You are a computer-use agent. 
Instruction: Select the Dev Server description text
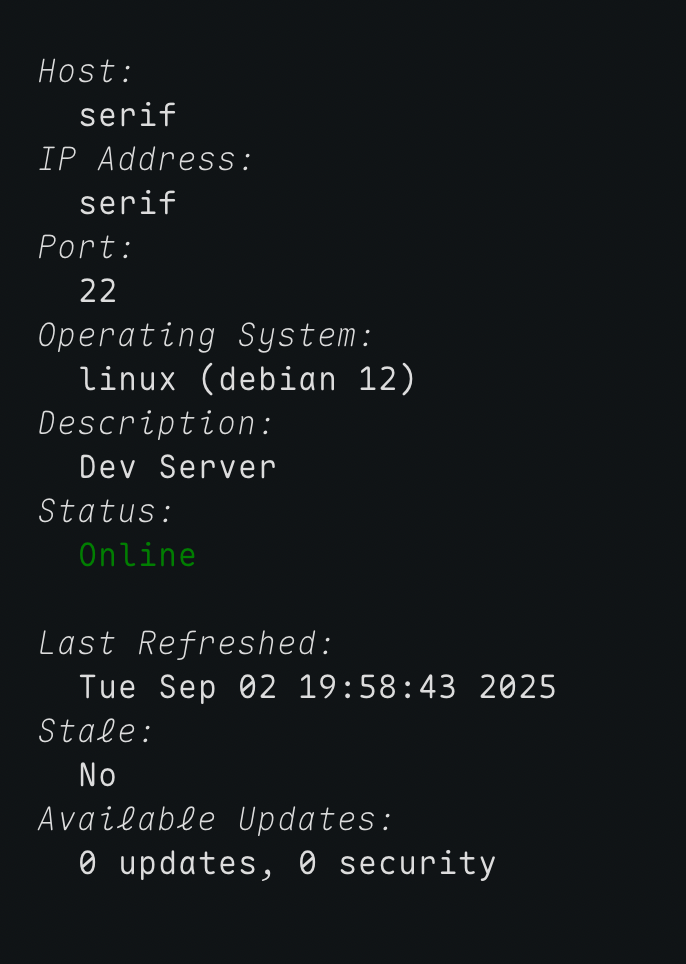click(x=177, y=467)
